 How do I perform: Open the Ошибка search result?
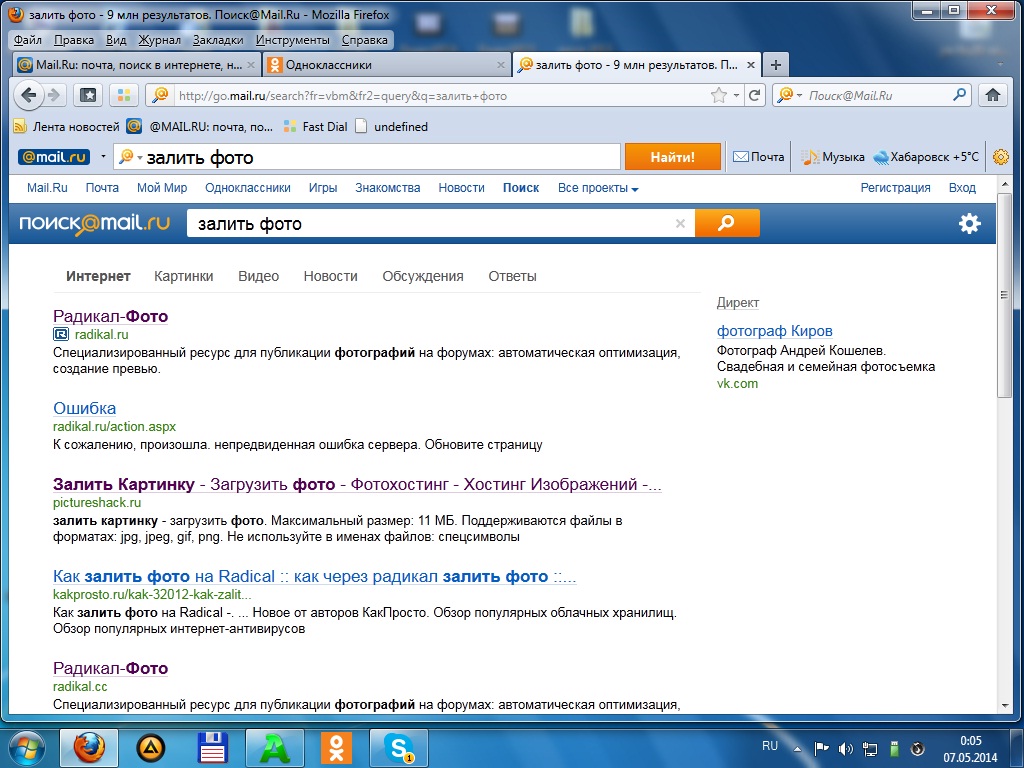84,408
